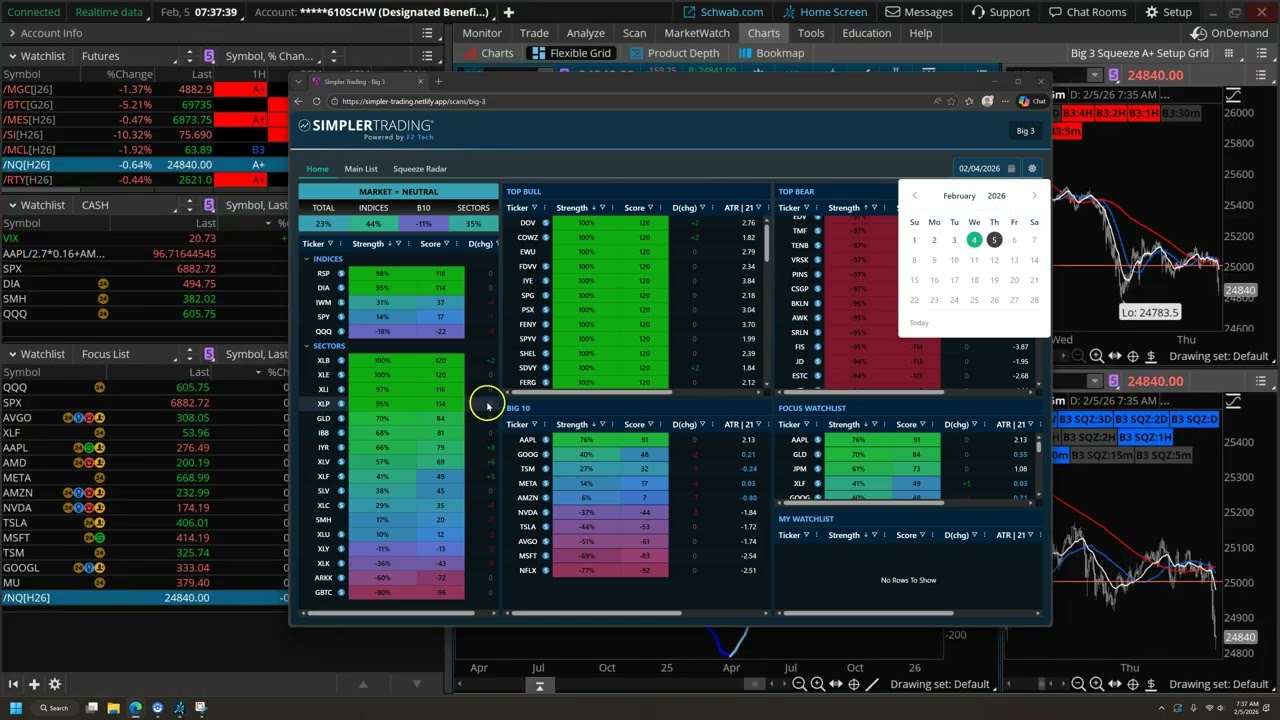Open a new browser tab

pyautogui.click(x=437, y=82)
